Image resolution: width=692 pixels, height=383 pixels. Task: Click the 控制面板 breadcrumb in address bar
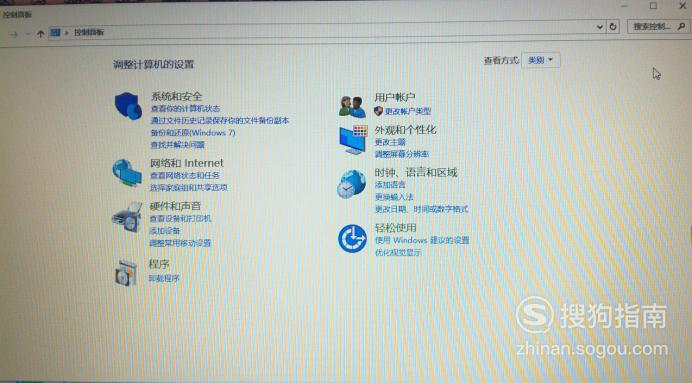click(89, 32)
